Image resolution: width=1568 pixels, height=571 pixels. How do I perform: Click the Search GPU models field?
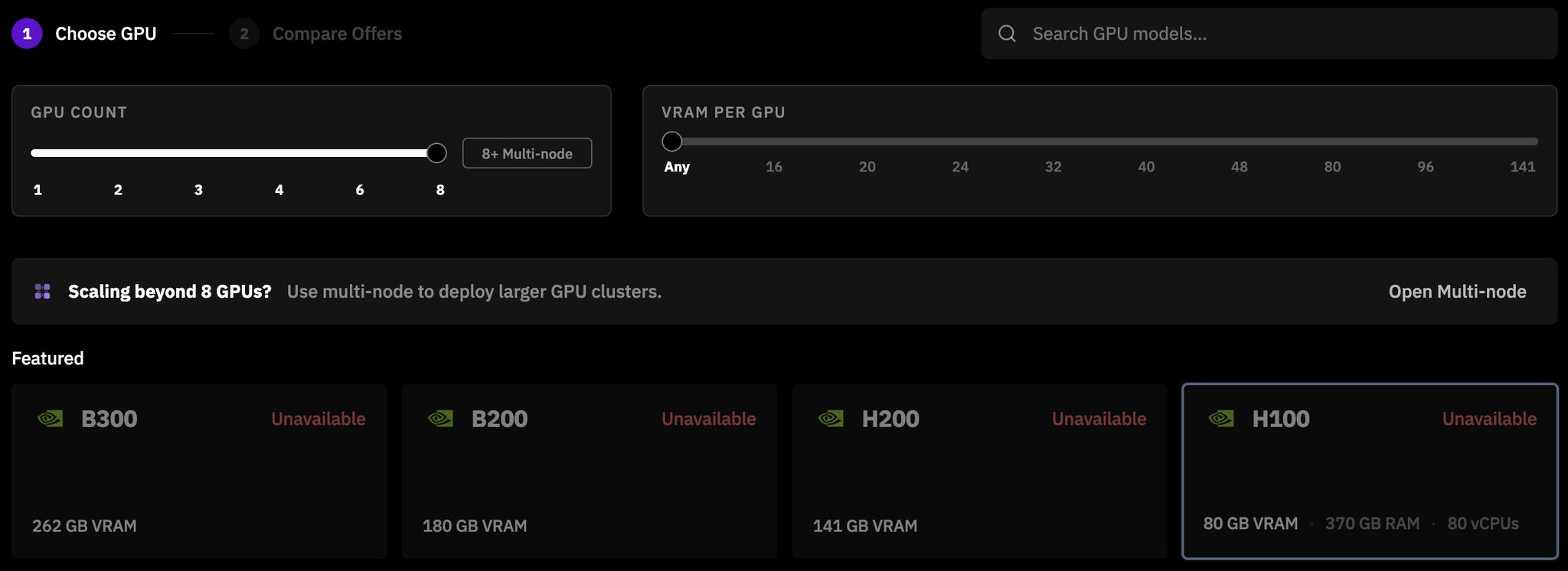click(x=1269, y=34)
